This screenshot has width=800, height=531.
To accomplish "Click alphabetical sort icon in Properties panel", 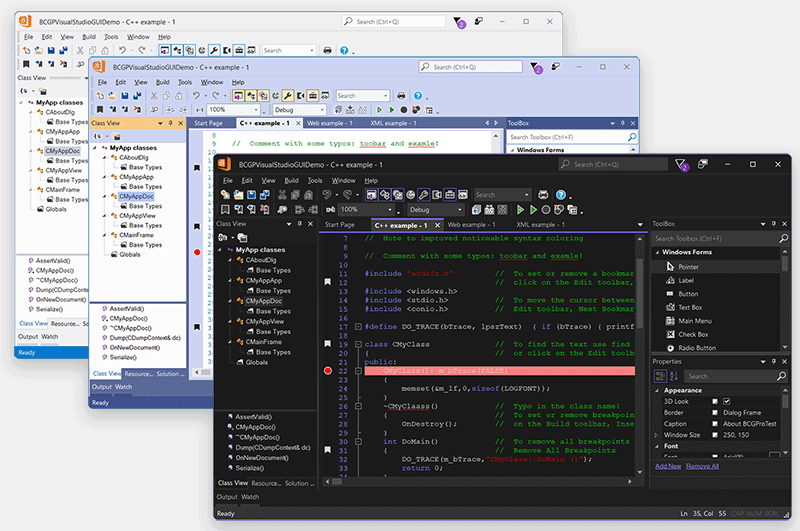I will 673,376.
